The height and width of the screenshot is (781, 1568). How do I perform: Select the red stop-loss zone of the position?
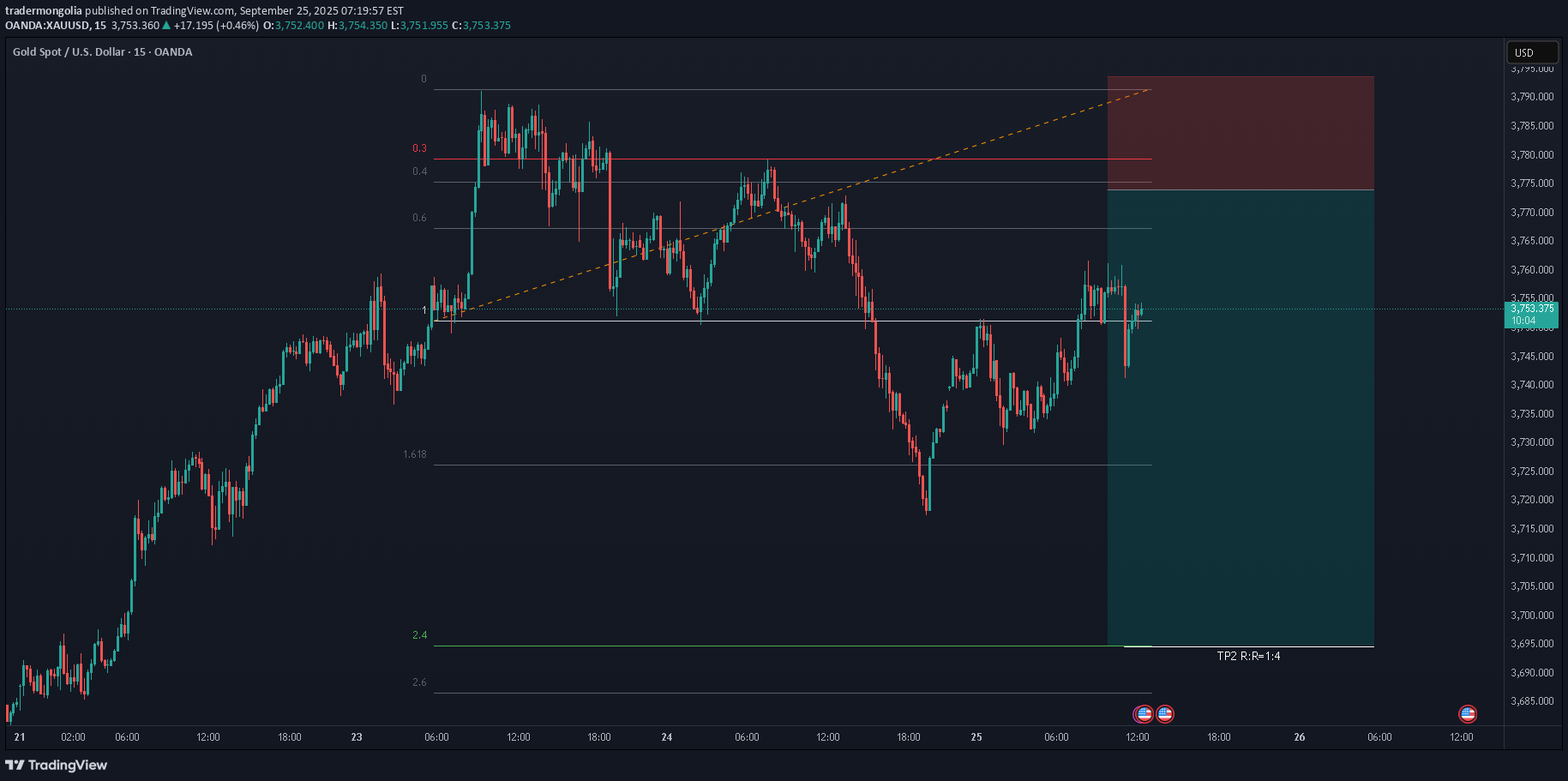(1240, 133)
